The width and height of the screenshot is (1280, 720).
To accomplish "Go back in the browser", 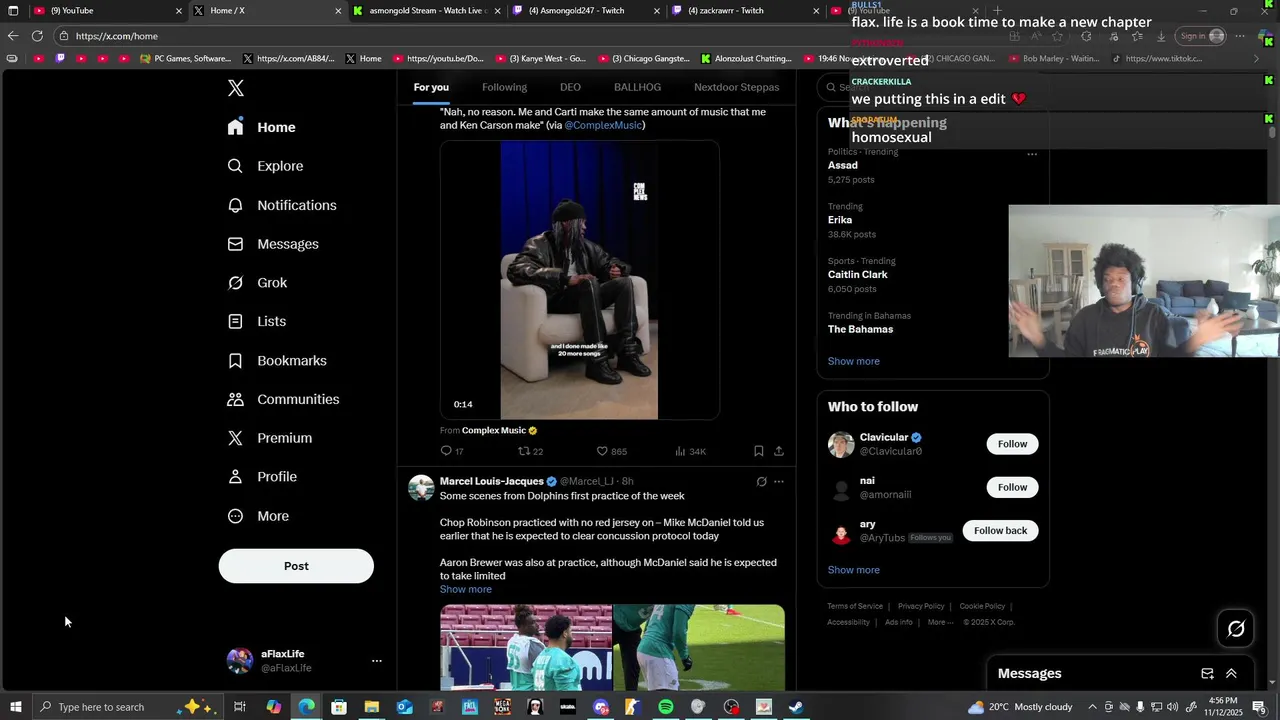I will [13, 36].
